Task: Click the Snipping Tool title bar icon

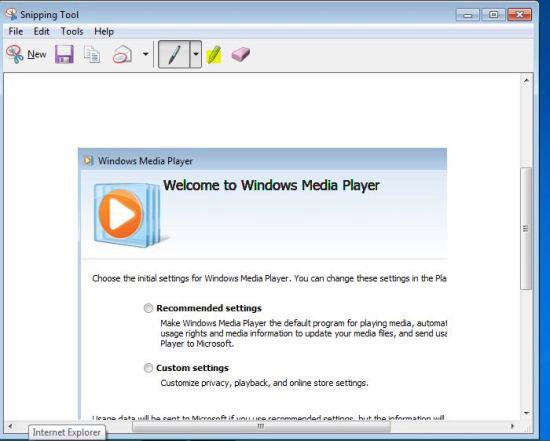Action: (11, 14)
